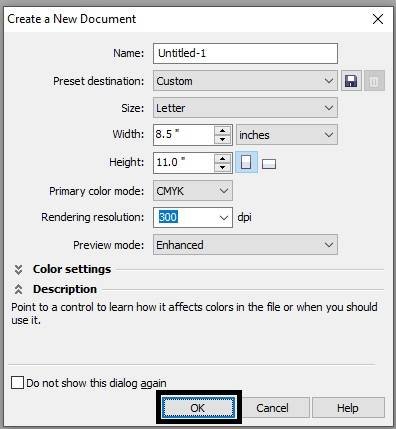Decrease Height using the down arrow
The image size is (396, 429).
click(223, 167)
